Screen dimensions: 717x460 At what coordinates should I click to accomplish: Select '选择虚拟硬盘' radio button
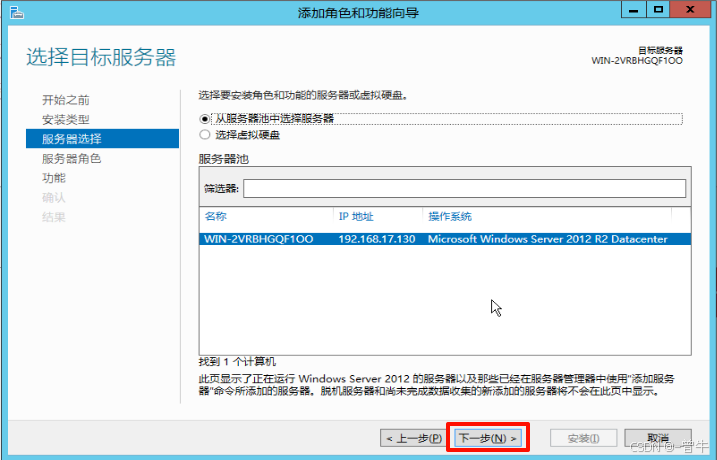point(205,135)
